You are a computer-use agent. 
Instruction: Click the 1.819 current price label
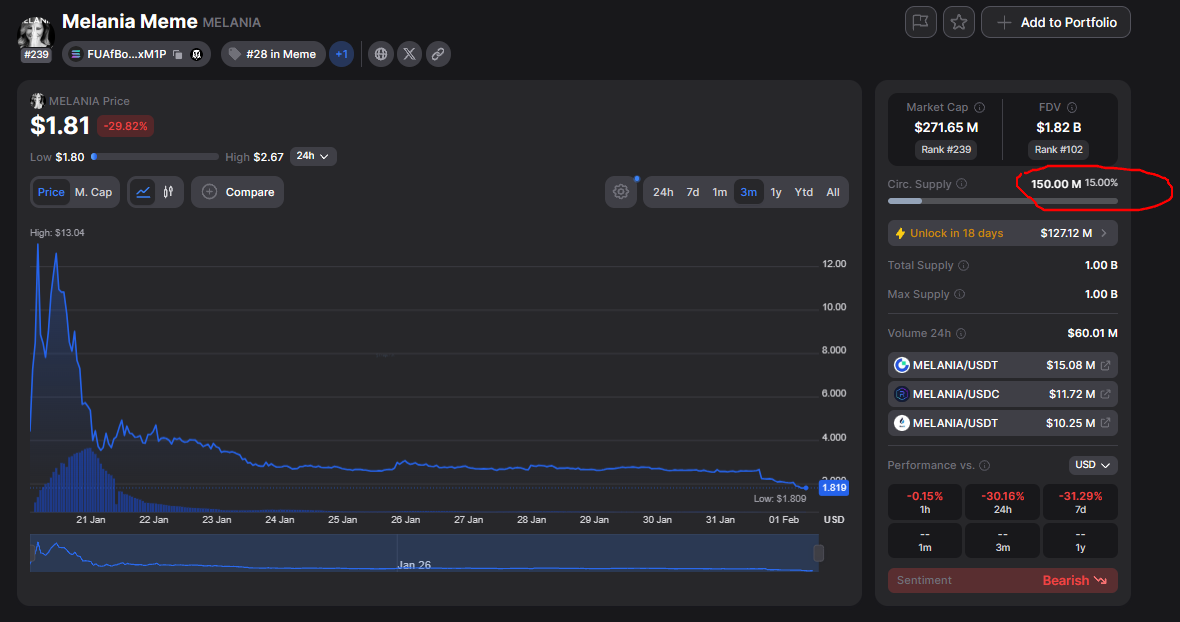pos(834,487)
